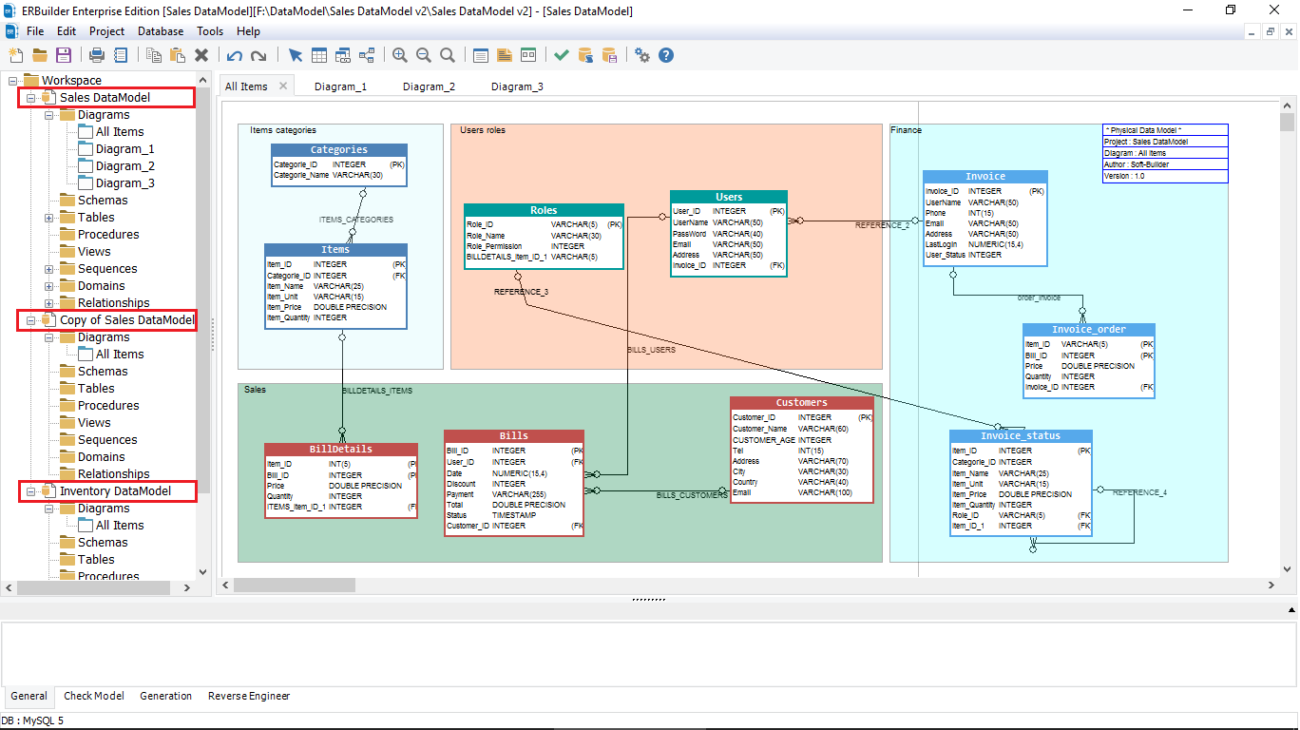This screenshot has height=730, width=1300.
Task: Open the Tools menu
Action: [209, 31]
